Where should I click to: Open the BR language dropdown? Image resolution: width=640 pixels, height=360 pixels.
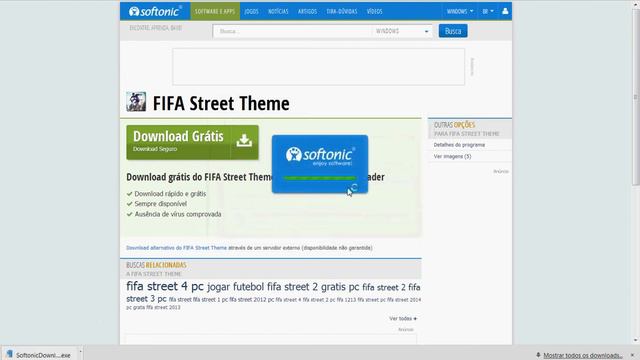(x=488, y=11)
